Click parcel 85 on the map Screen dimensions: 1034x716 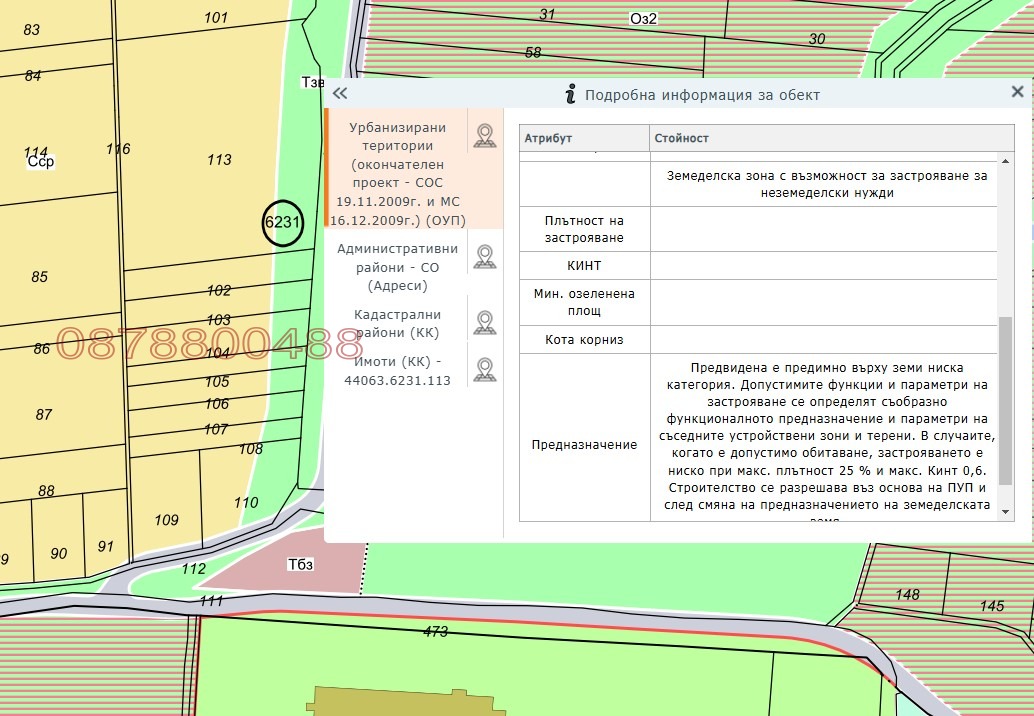[x=40, y=277]
